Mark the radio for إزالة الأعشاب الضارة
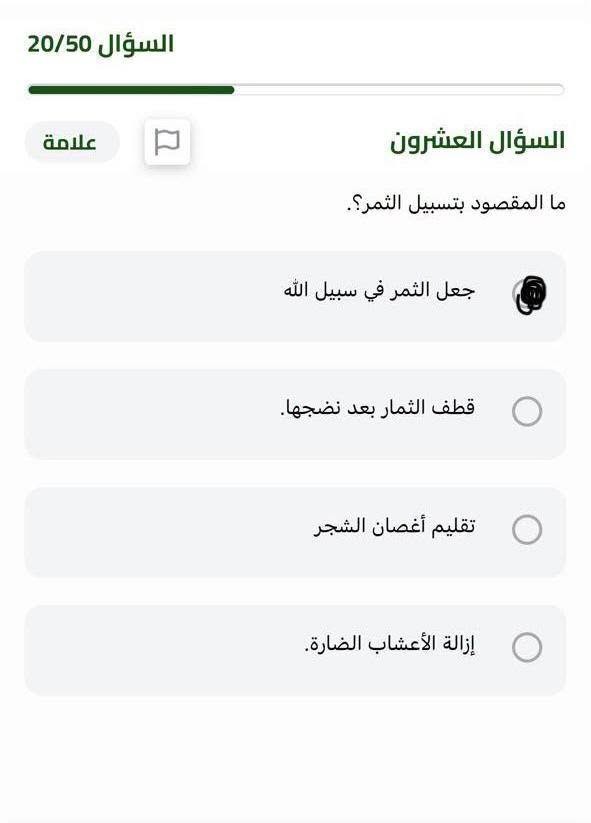The image size is (591, 823). tap(527, 647)
